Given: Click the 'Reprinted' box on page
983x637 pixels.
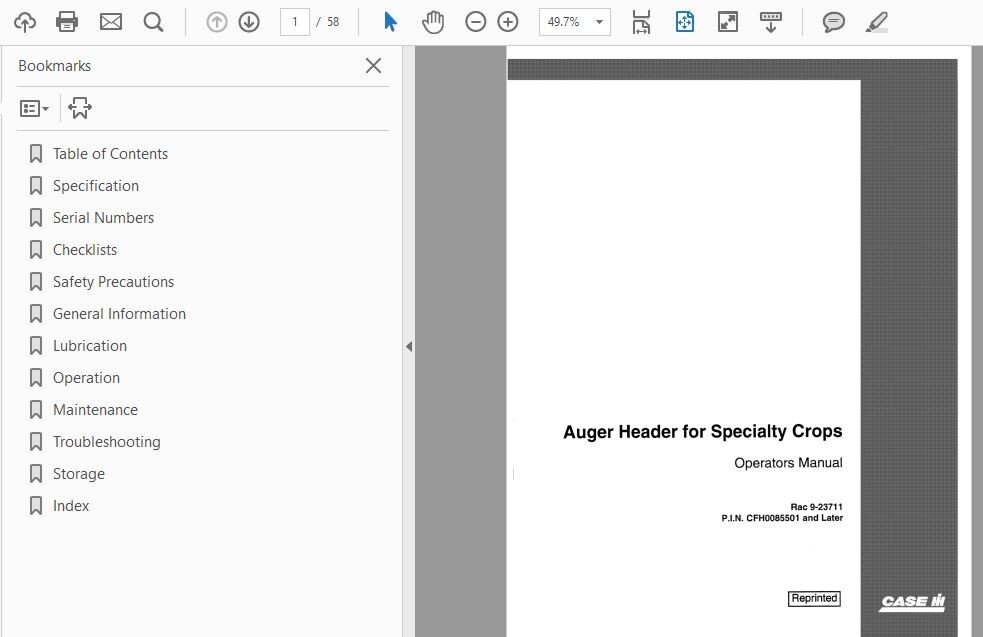Looking at the screenshot, I should pyautogui.click(x=814, y=598).
